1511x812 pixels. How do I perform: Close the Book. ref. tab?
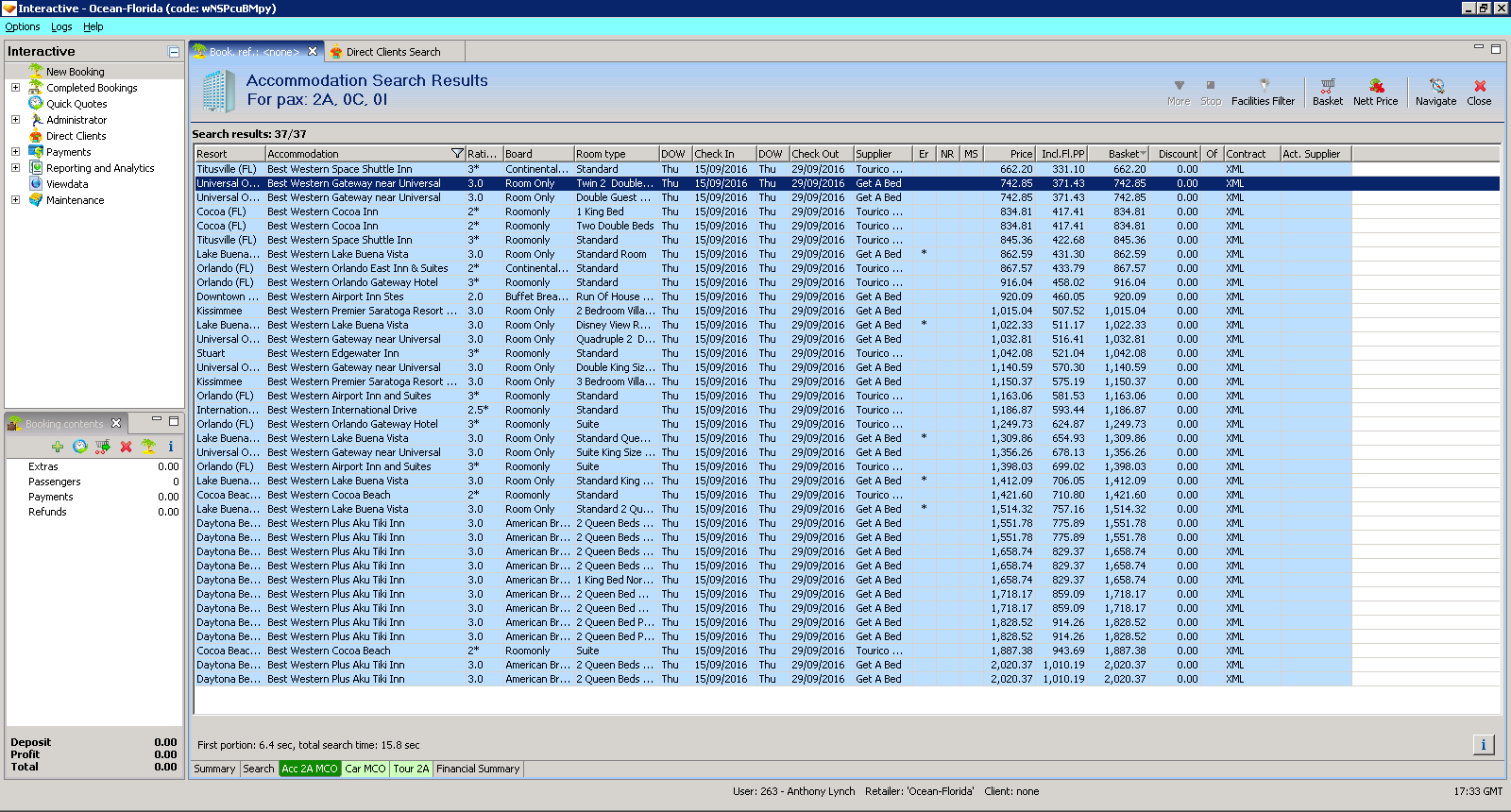[x=313, y=51]
